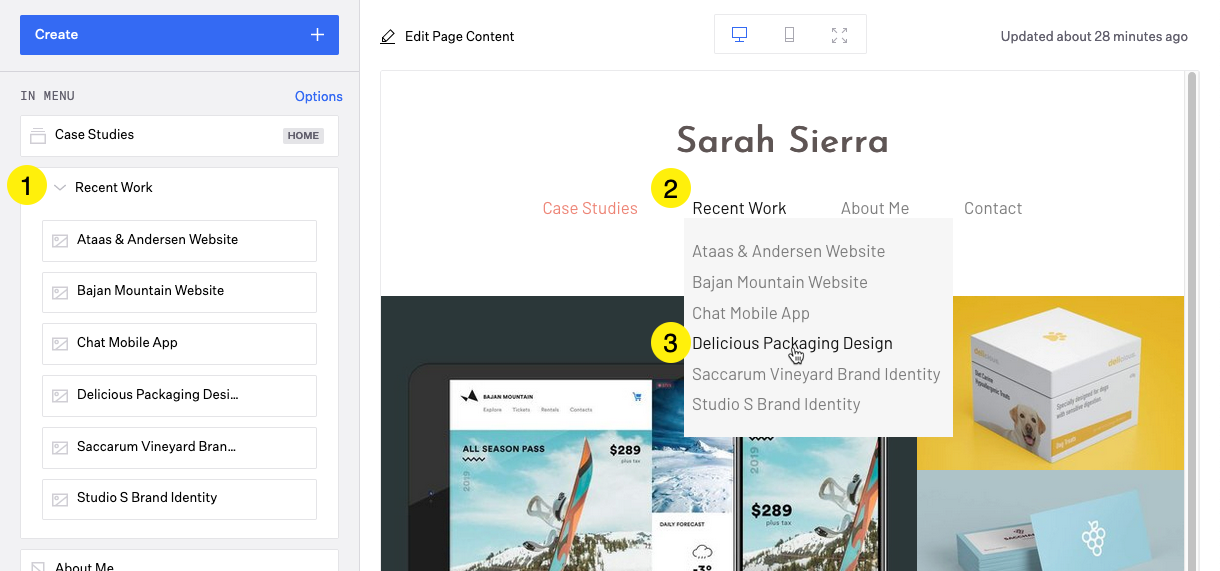Open Contact in site navigation
The width and height of the screenshot is (1220, 571).
(993, 208)
